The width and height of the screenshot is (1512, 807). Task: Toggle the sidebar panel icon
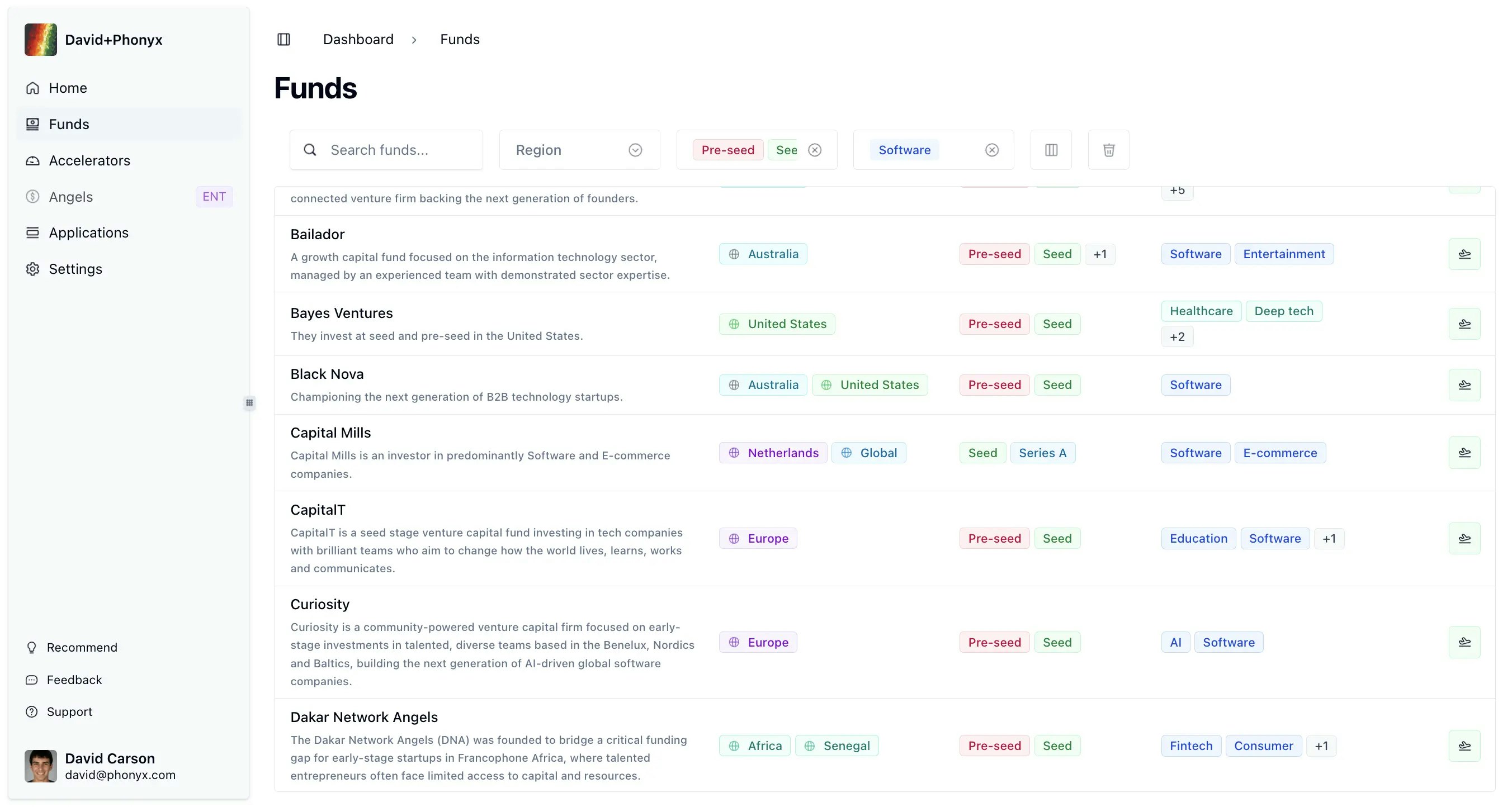[283, 39]
